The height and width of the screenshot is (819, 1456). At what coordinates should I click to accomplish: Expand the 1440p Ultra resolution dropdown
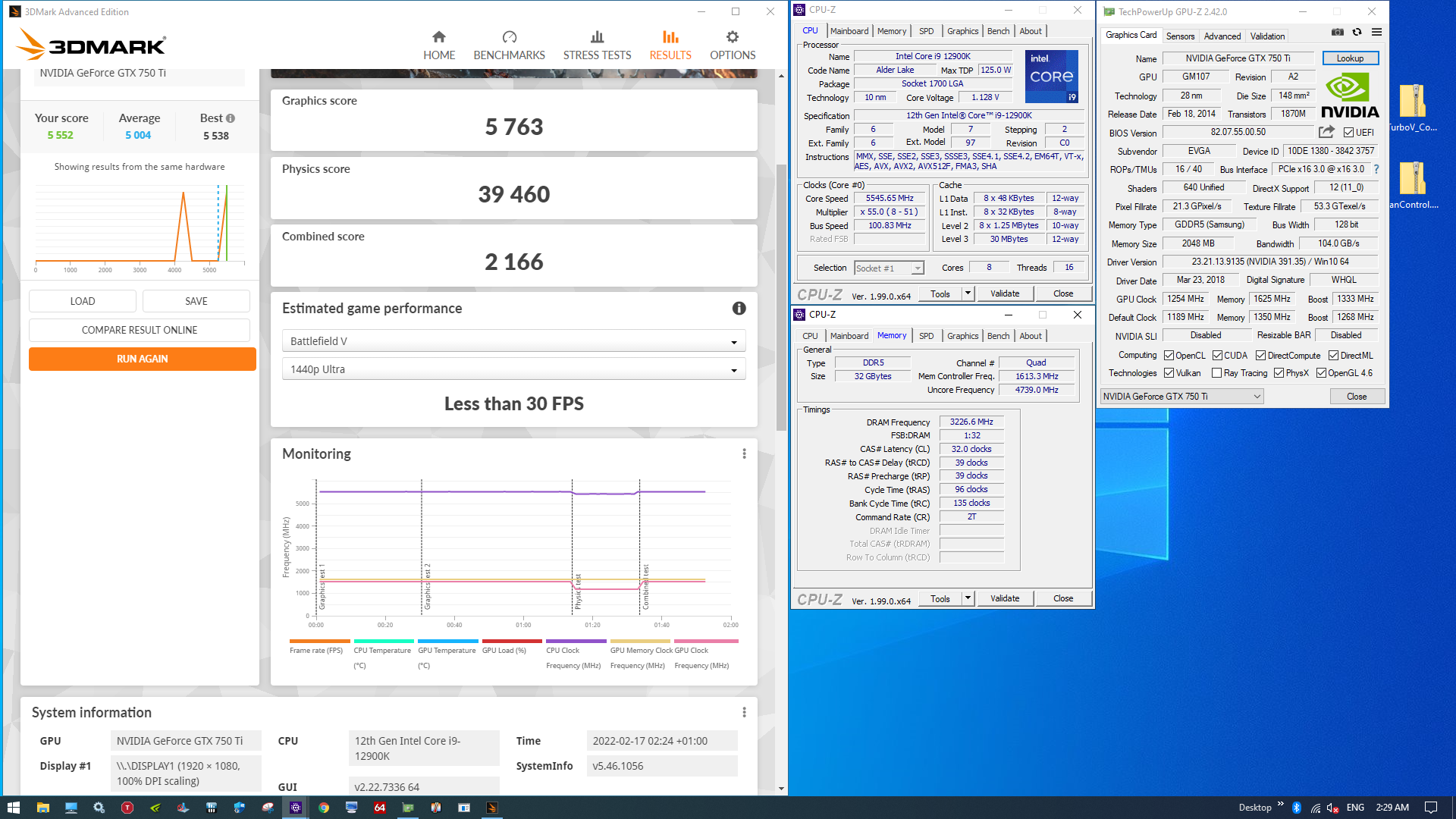pos(513,369)
